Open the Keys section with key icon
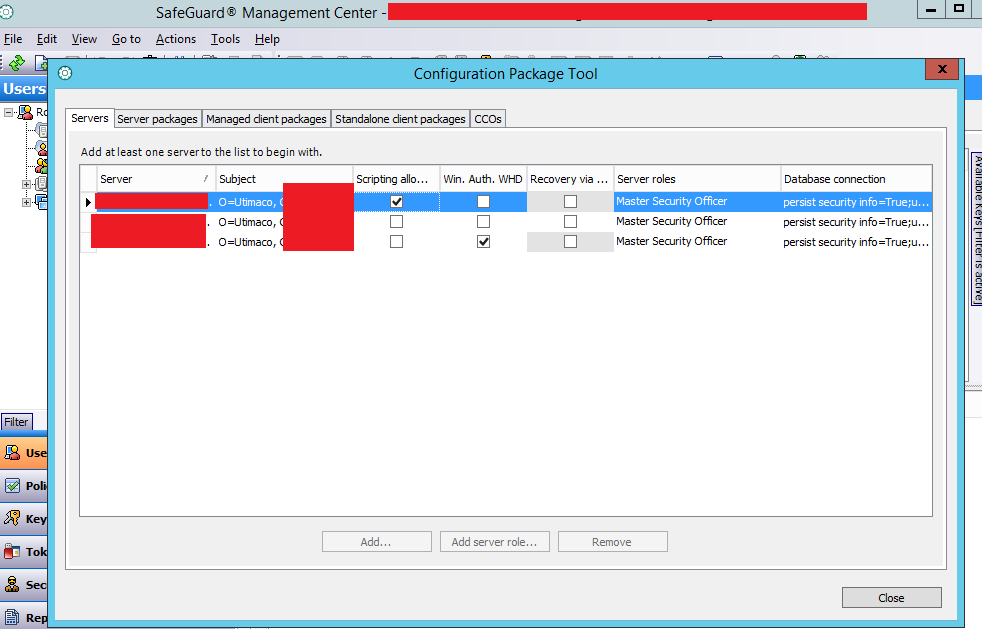982x629 pixels. coord(12,519)
